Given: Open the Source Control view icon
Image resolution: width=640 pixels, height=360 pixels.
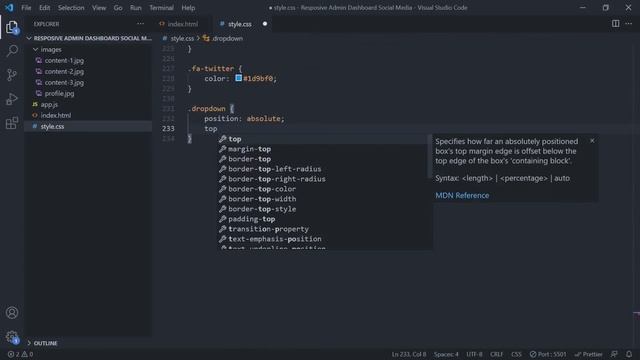Looking at the screenshot, I should [12, 75].
